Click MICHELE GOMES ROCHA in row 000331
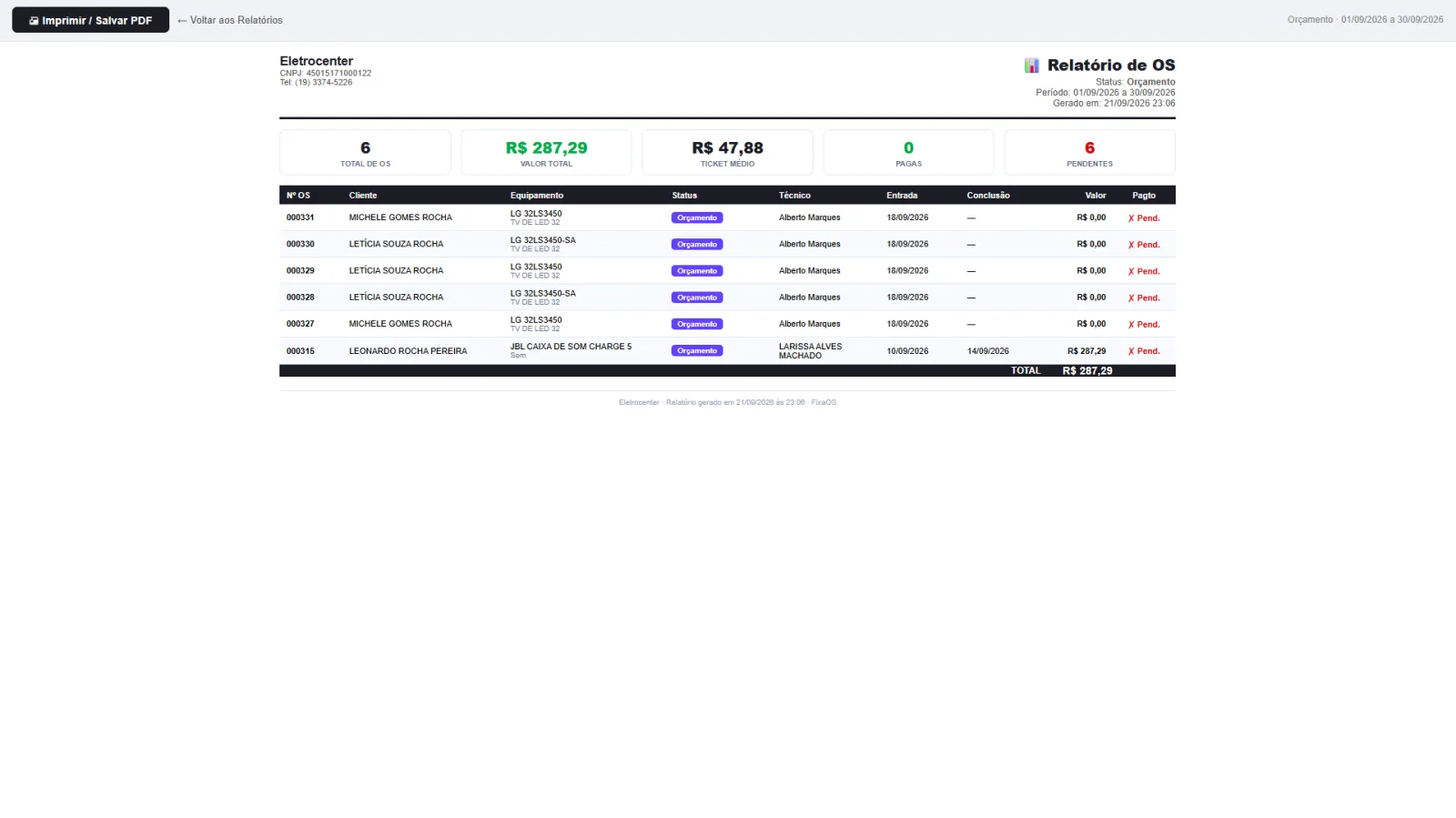The height and width of the screenshot is (818, 1456). coord(400,217)
